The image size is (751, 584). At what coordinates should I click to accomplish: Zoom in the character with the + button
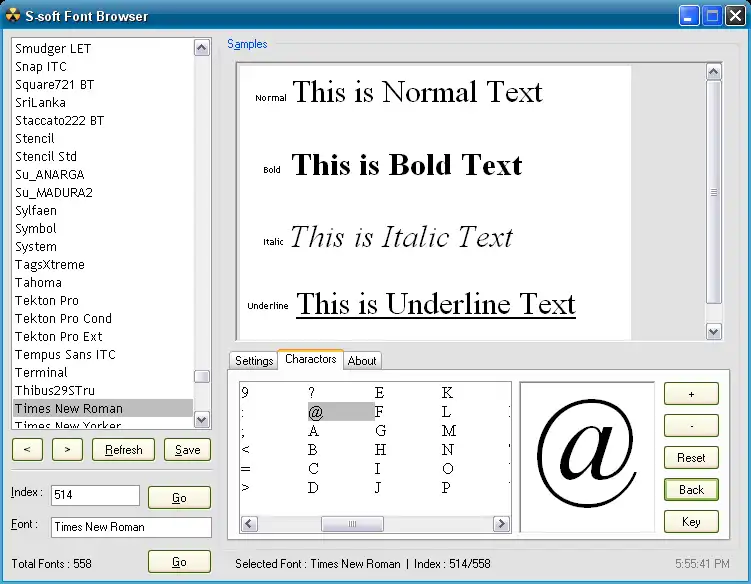click(x=691, y=394)
